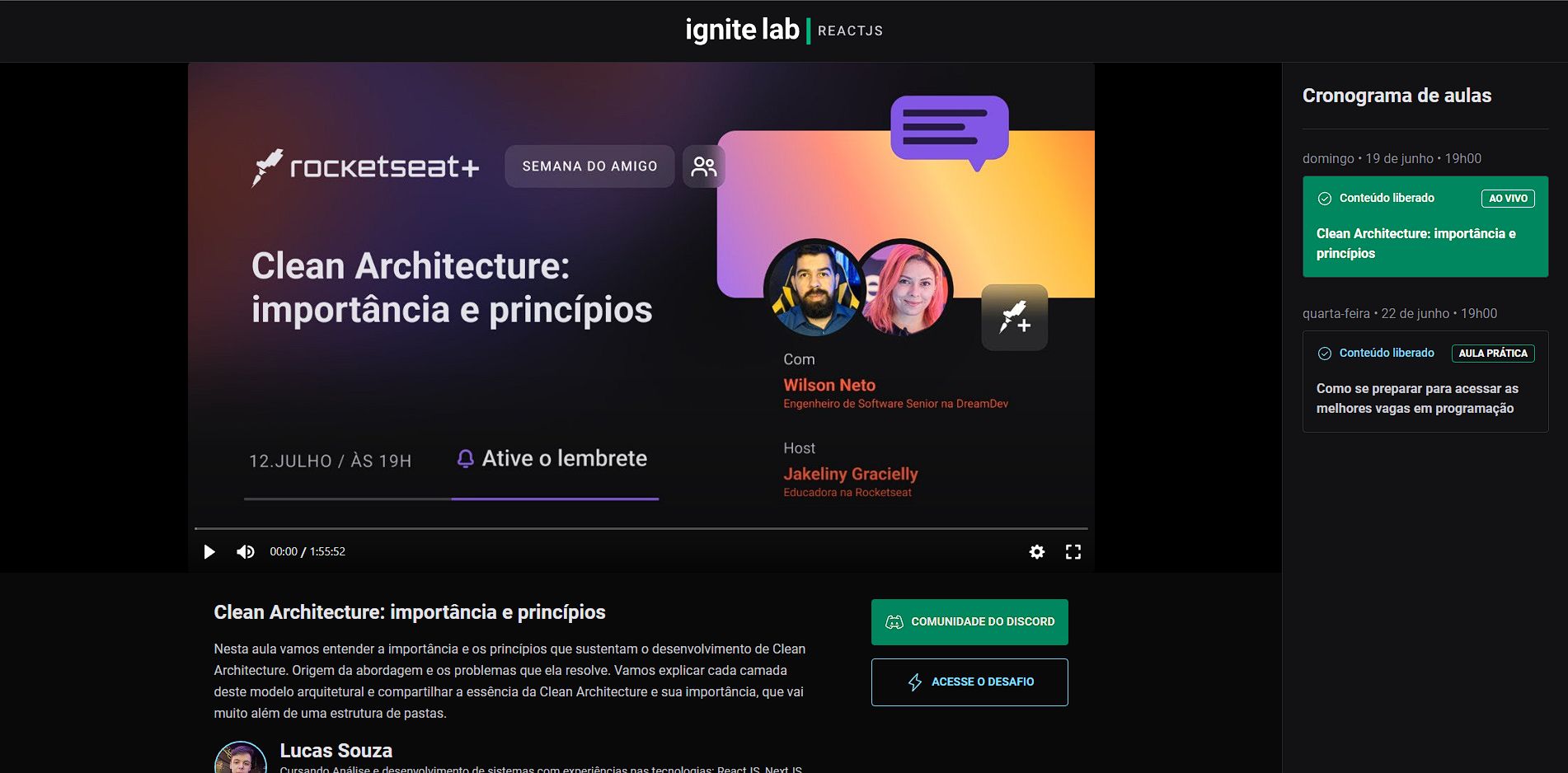This screenshot has width=1568, height=773.
Task: Click the video thumbnail to start playback
Action: pyautogui.click(x=641, y=295)
